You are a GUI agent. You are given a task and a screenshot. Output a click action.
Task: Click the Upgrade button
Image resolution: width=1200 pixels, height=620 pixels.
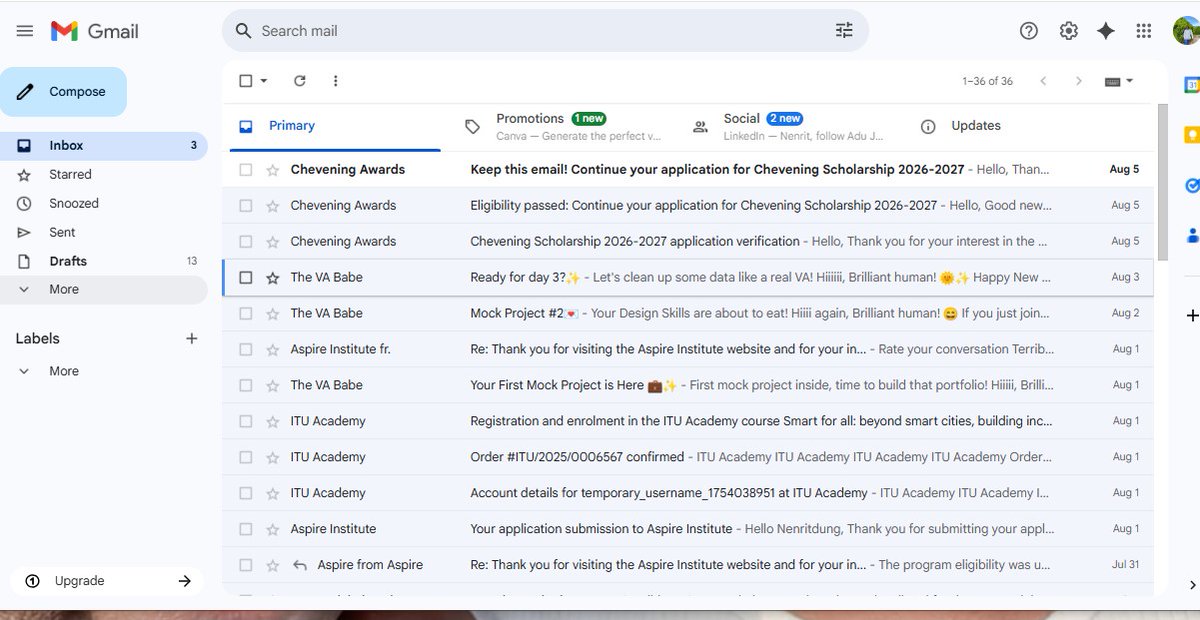107,581
